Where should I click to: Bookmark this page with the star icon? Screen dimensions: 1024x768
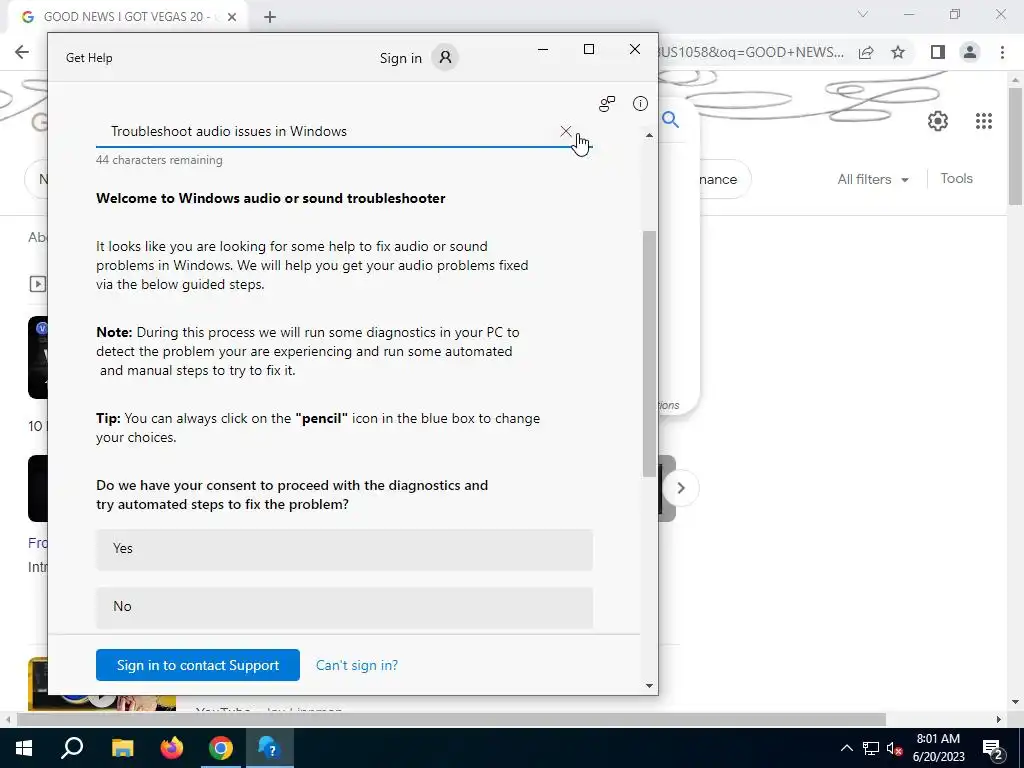(898, 52)
